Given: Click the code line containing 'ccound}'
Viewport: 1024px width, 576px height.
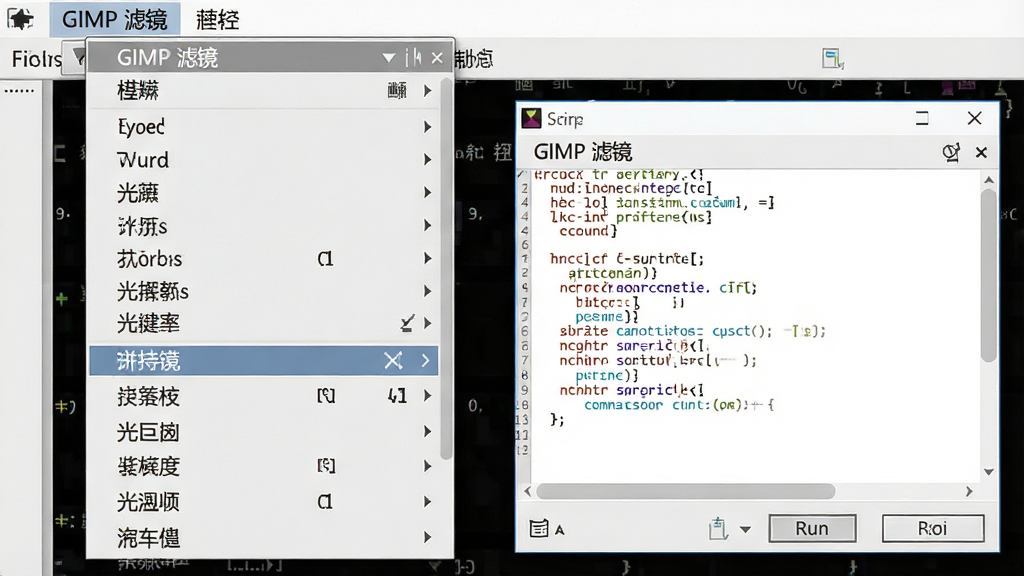Looking at the screenshot, I should tap(588, 231).
